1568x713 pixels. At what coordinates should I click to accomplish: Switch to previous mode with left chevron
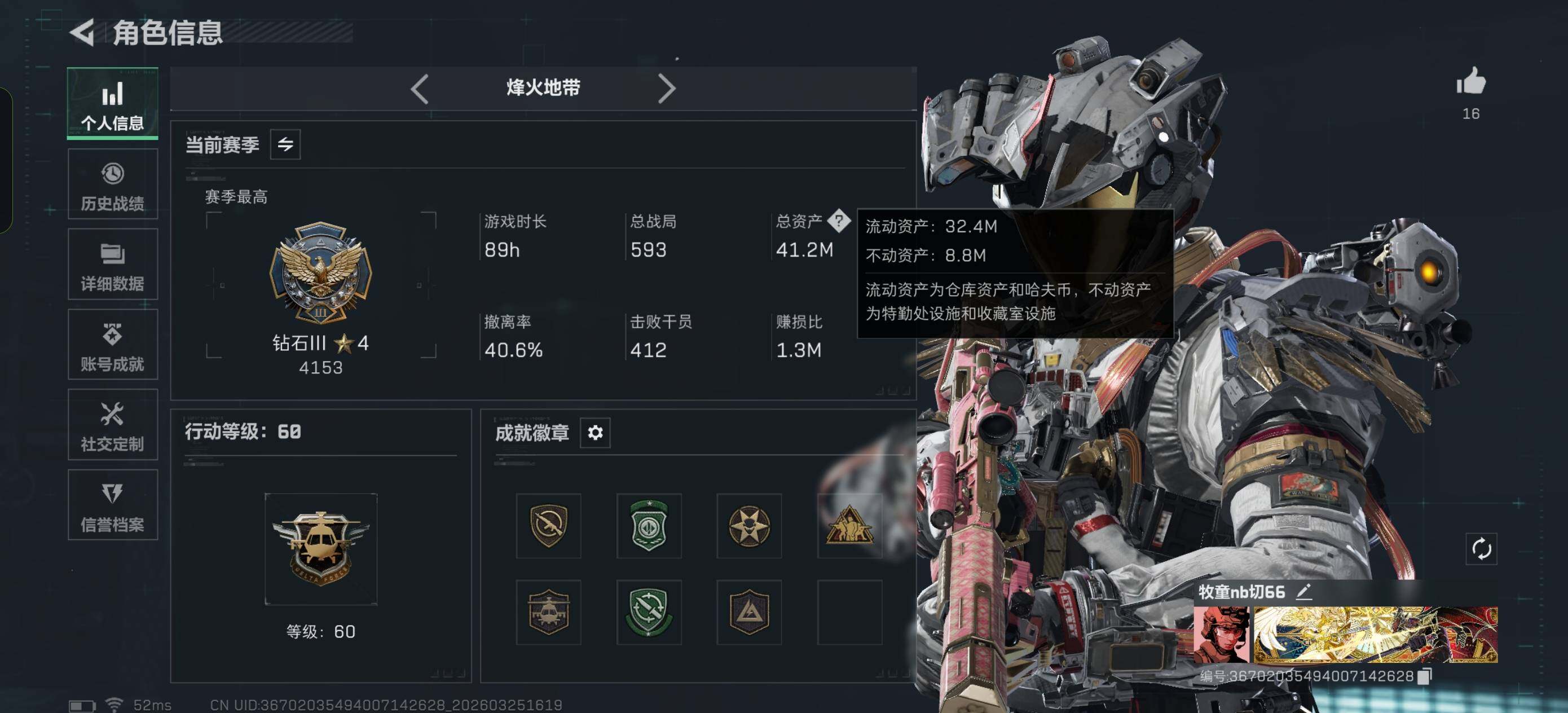pos(420,89)
